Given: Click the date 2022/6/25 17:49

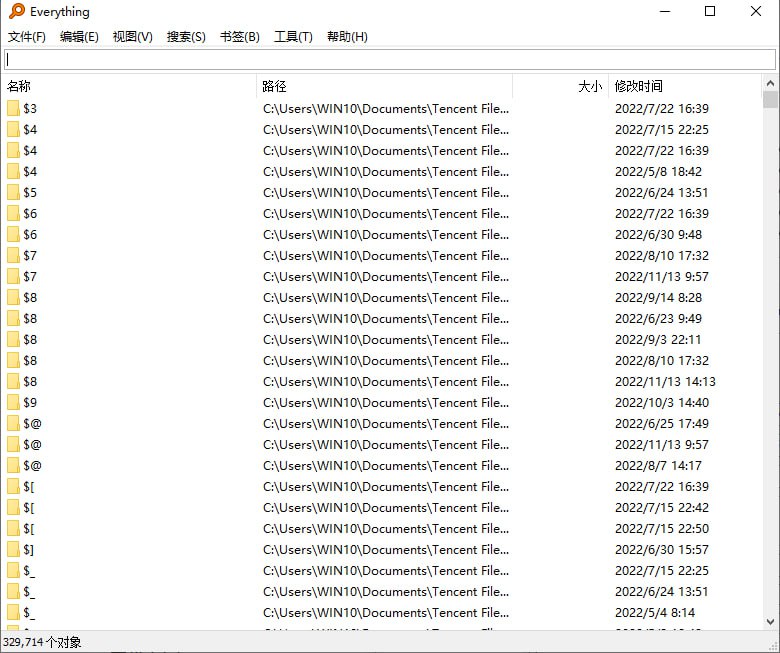Looking at the screenshot, I should pos(662,424).
